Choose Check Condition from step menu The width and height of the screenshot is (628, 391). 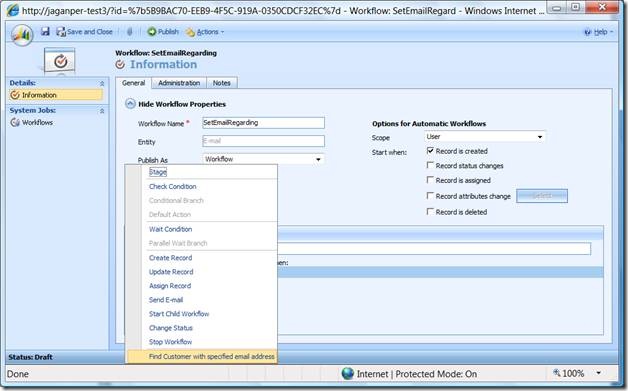[x=173, y=186]
